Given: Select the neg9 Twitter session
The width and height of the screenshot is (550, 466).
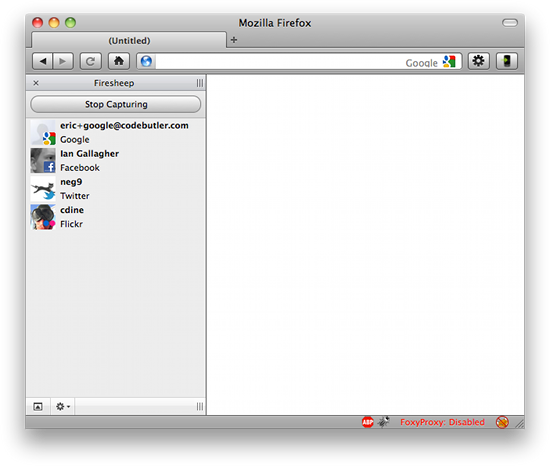Looking at the screenshot, I should 116,189.
